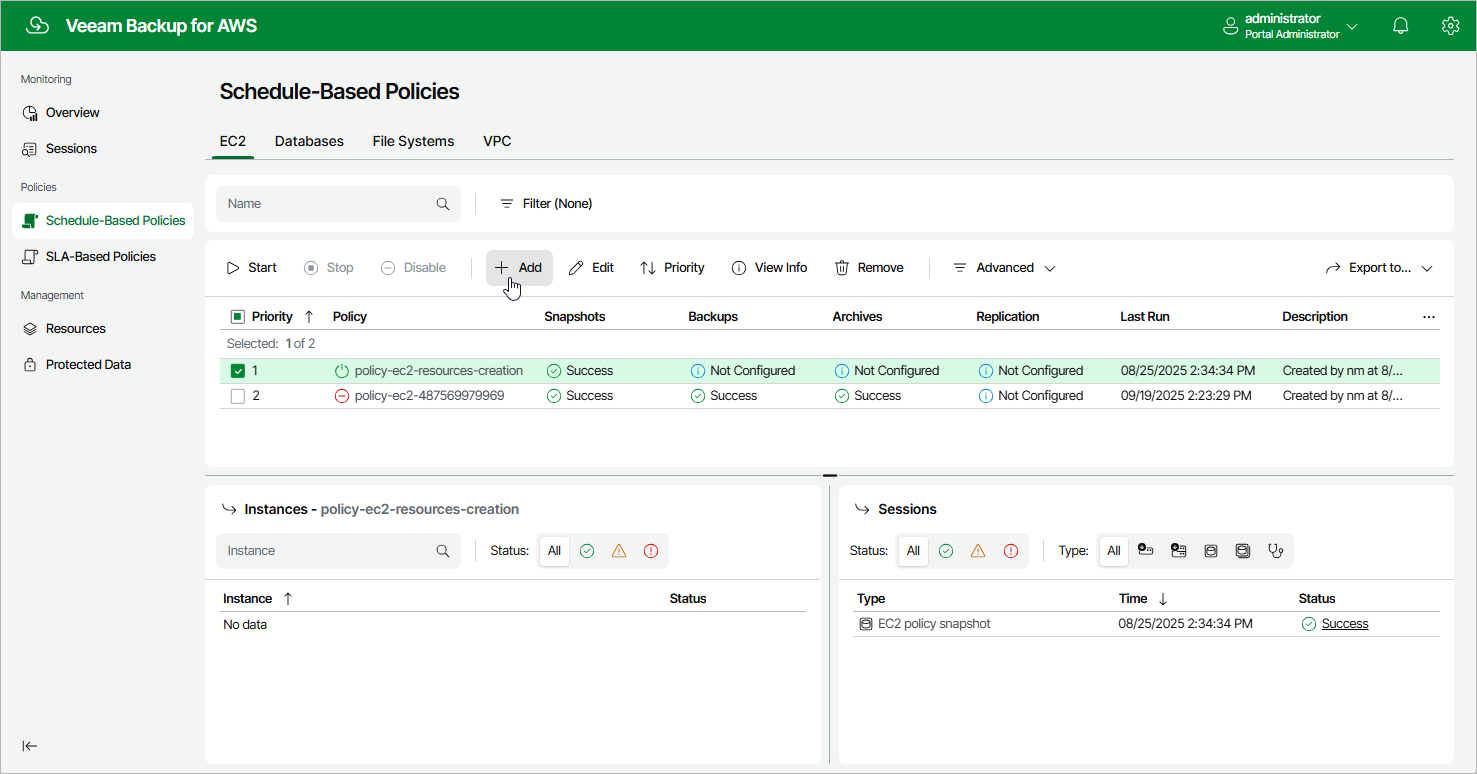The width and height of the screenshot is (1477, 774).
Task: Add a new policy
Action: tap(519, 268)
